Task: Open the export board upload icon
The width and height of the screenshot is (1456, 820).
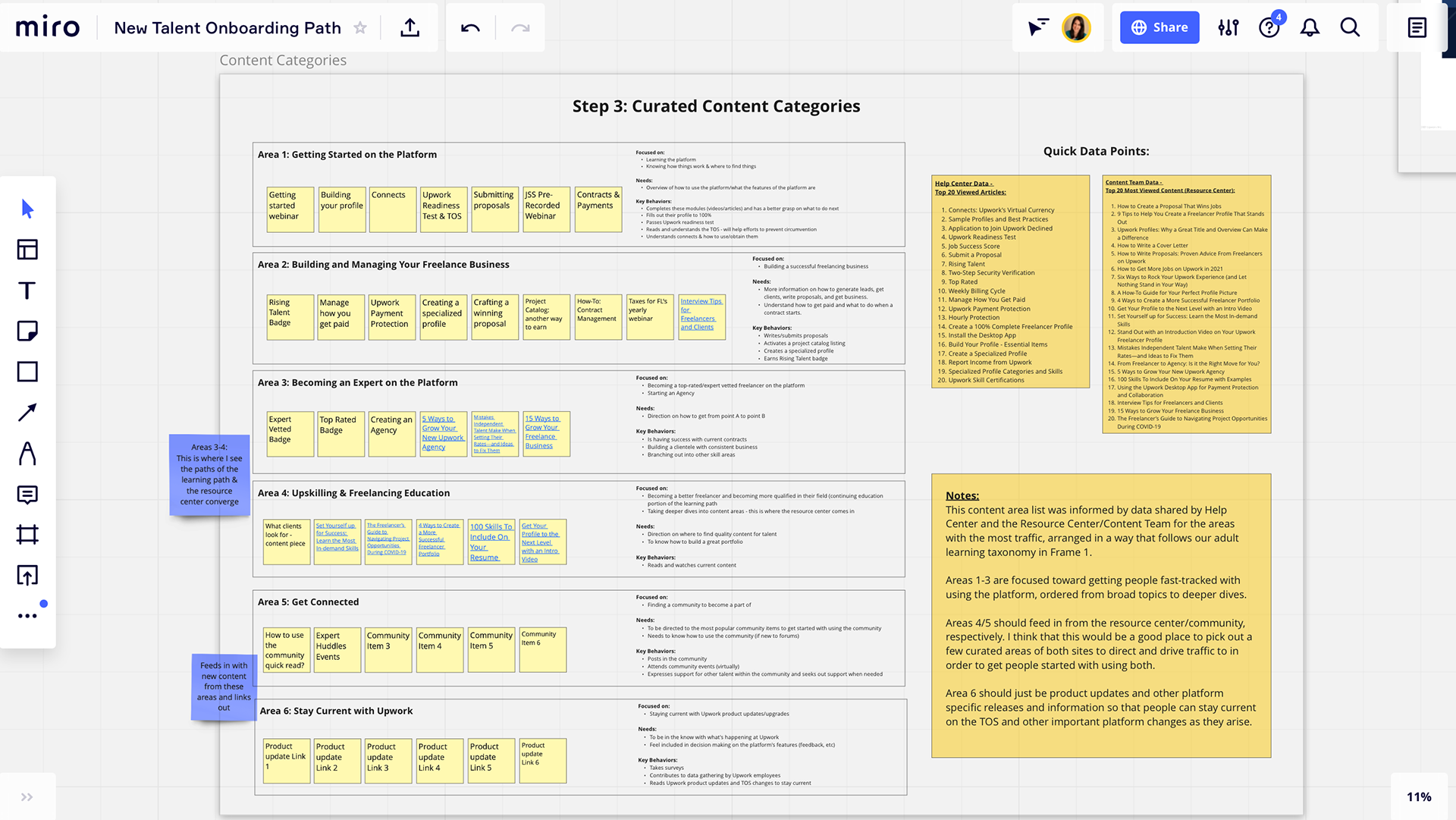Action: 409,28
